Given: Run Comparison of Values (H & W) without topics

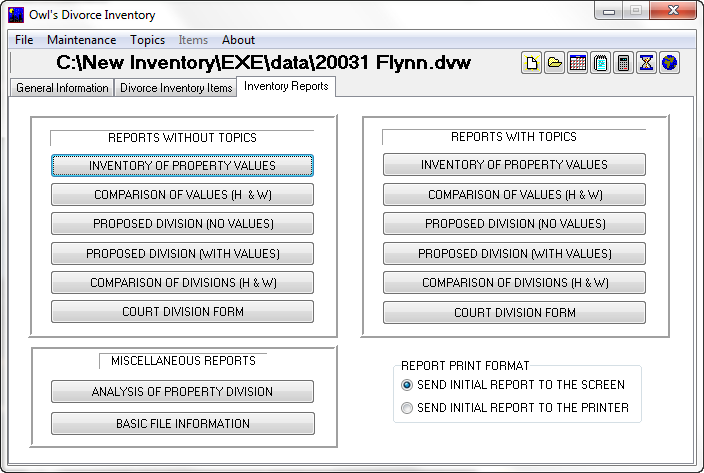Looking at the screenshot, I should (x=182, y=195).
